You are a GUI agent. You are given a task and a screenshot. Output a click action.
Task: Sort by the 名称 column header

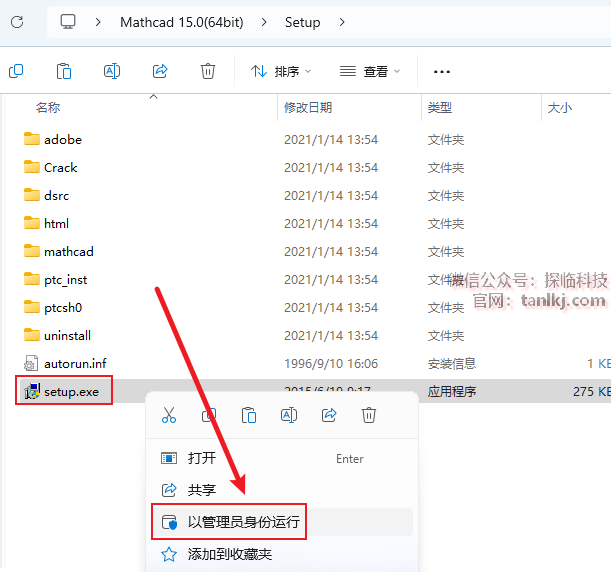click(x=48, y=107)
